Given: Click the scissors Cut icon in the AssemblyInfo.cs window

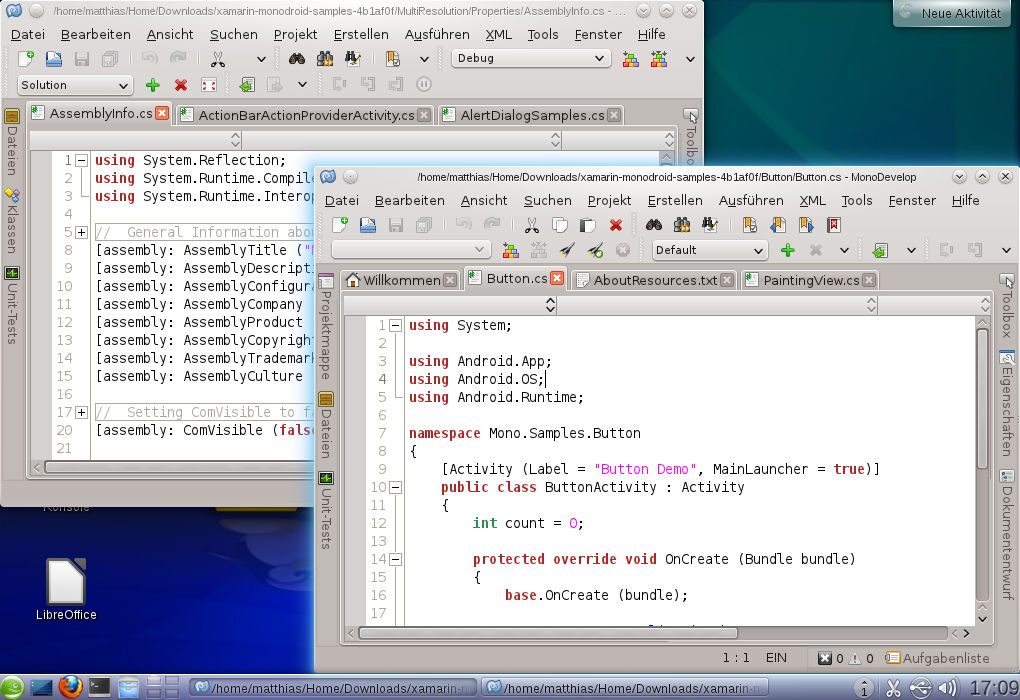Looking at the screenshot, I should coord(218,59).
